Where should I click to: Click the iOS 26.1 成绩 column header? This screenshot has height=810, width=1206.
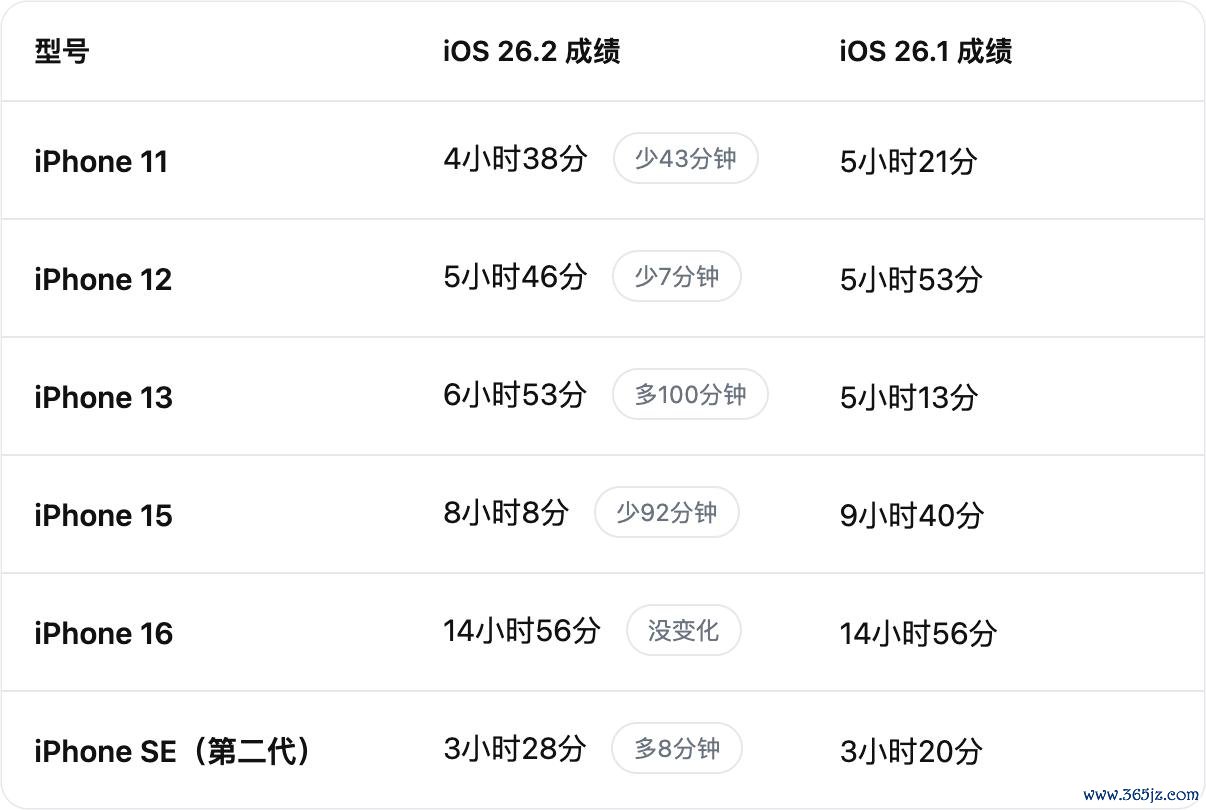coord(925,51)
